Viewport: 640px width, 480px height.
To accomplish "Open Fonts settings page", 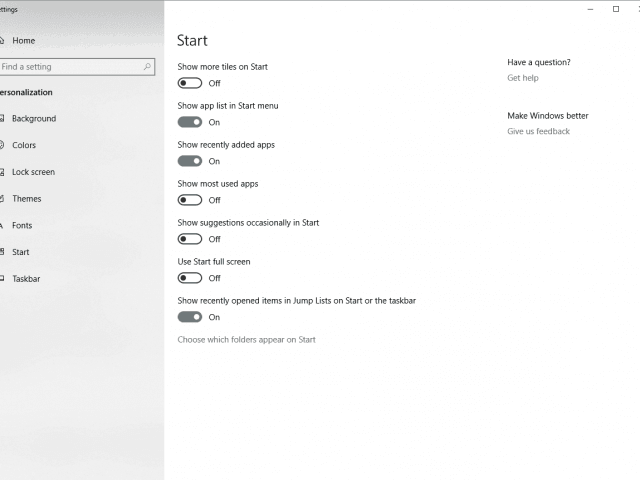I will tap(22, 226).
